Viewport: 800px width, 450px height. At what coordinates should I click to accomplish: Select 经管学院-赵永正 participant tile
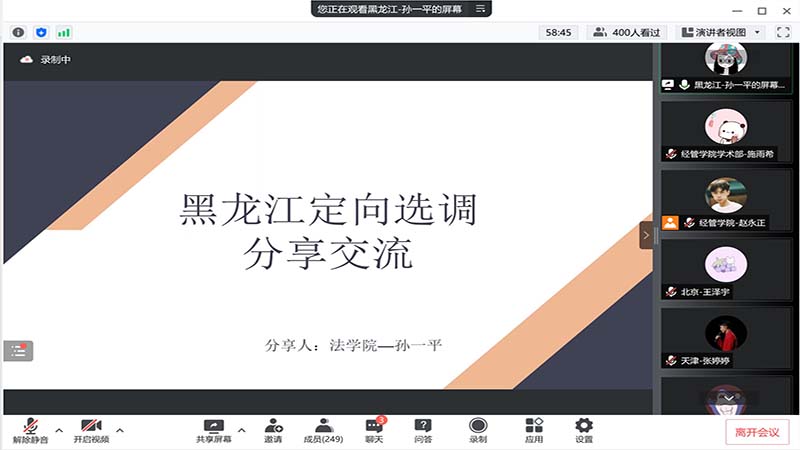[x=726, y=200]
